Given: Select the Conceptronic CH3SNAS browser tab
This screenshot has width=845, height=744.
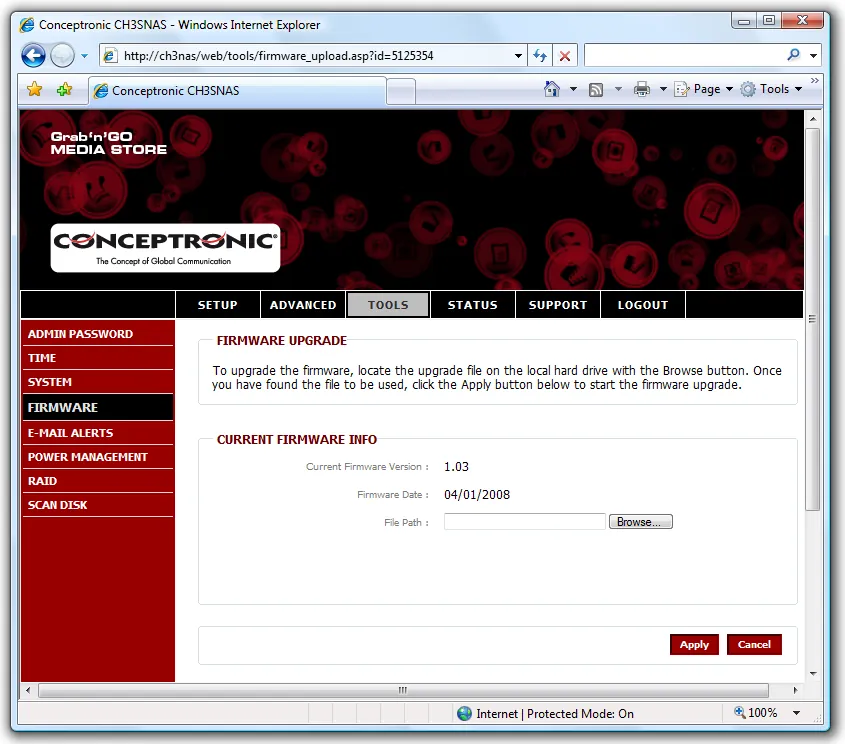Looking at the screenshot, I should tap(237, 91).
